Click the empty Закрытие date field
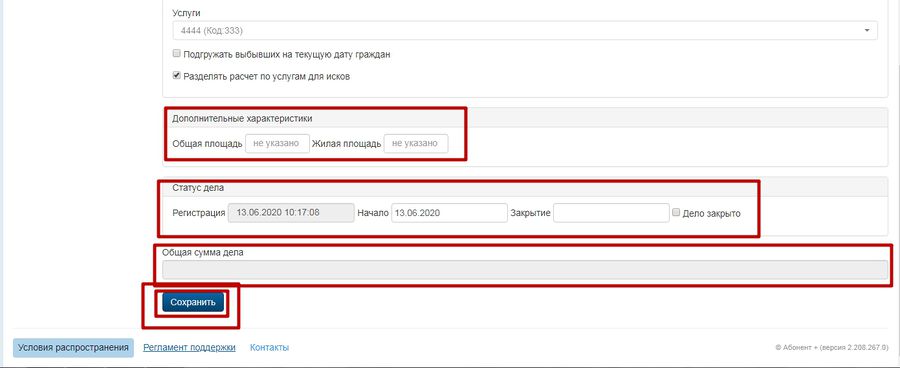The height and width of the screenshot is (368, 900). point(611,212)
